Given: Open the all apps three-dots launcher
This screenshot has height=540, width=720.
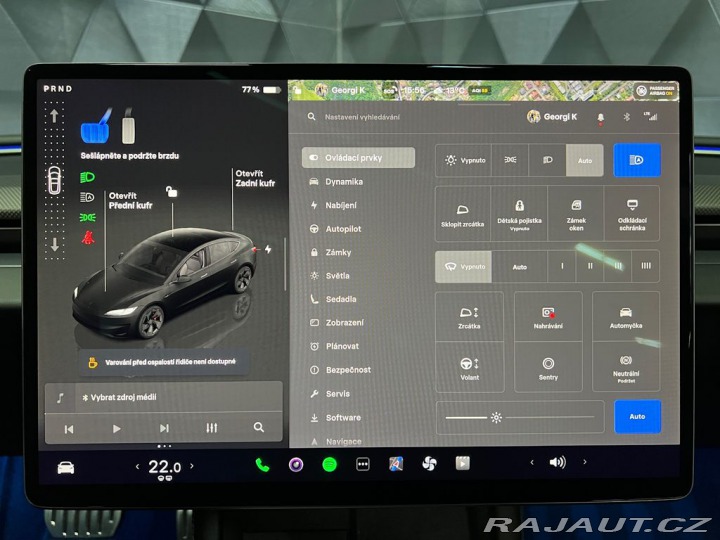Looking at the screenshot, I should (363, 464).
